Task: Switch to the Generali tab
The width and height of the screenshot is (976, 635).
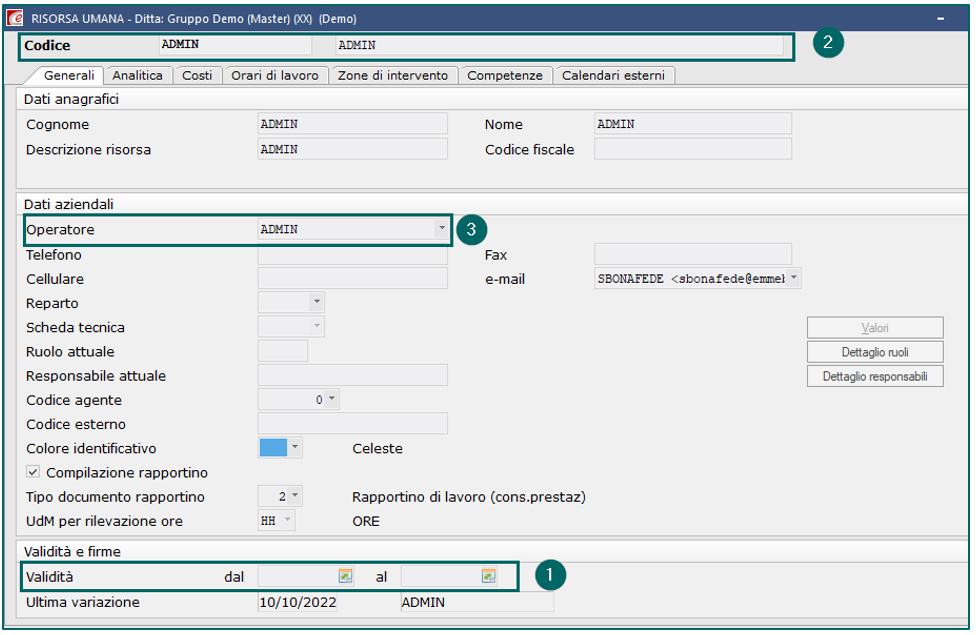Action: pyautogui.click(x=68, y=75)
